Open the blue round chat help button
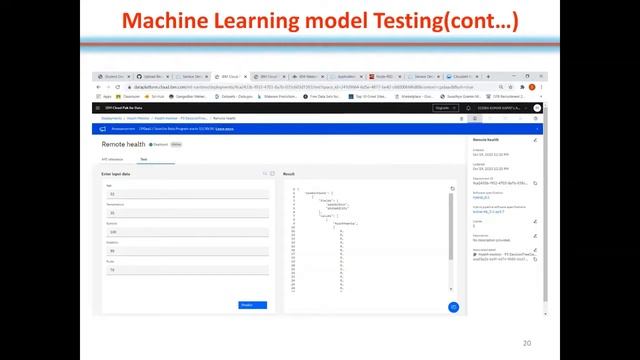640x360 pixels. (453, 307)
